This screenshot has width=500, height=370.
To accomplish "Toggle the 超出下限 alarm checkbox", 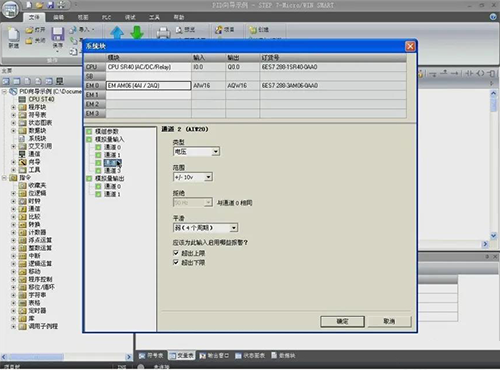I will [x=176, y=263].
